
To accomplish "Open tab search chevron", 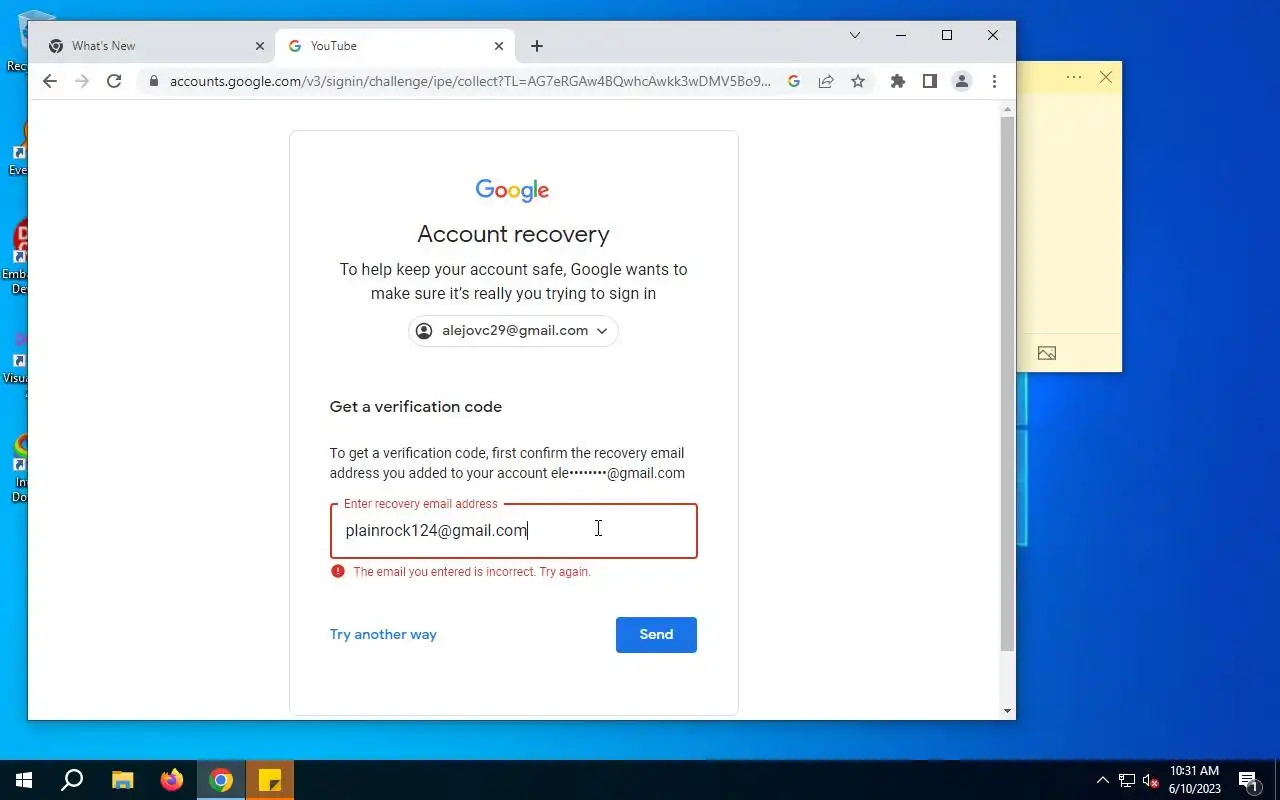I will [855, 36].
